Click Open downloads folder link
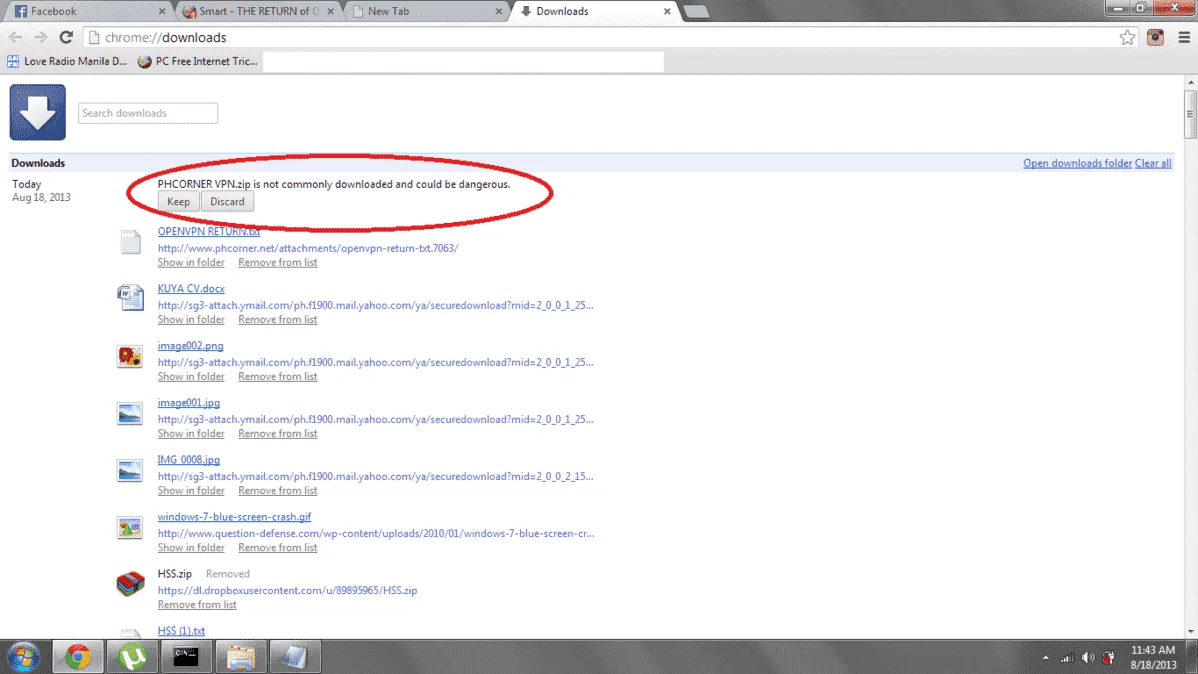 pos(1077,163)
